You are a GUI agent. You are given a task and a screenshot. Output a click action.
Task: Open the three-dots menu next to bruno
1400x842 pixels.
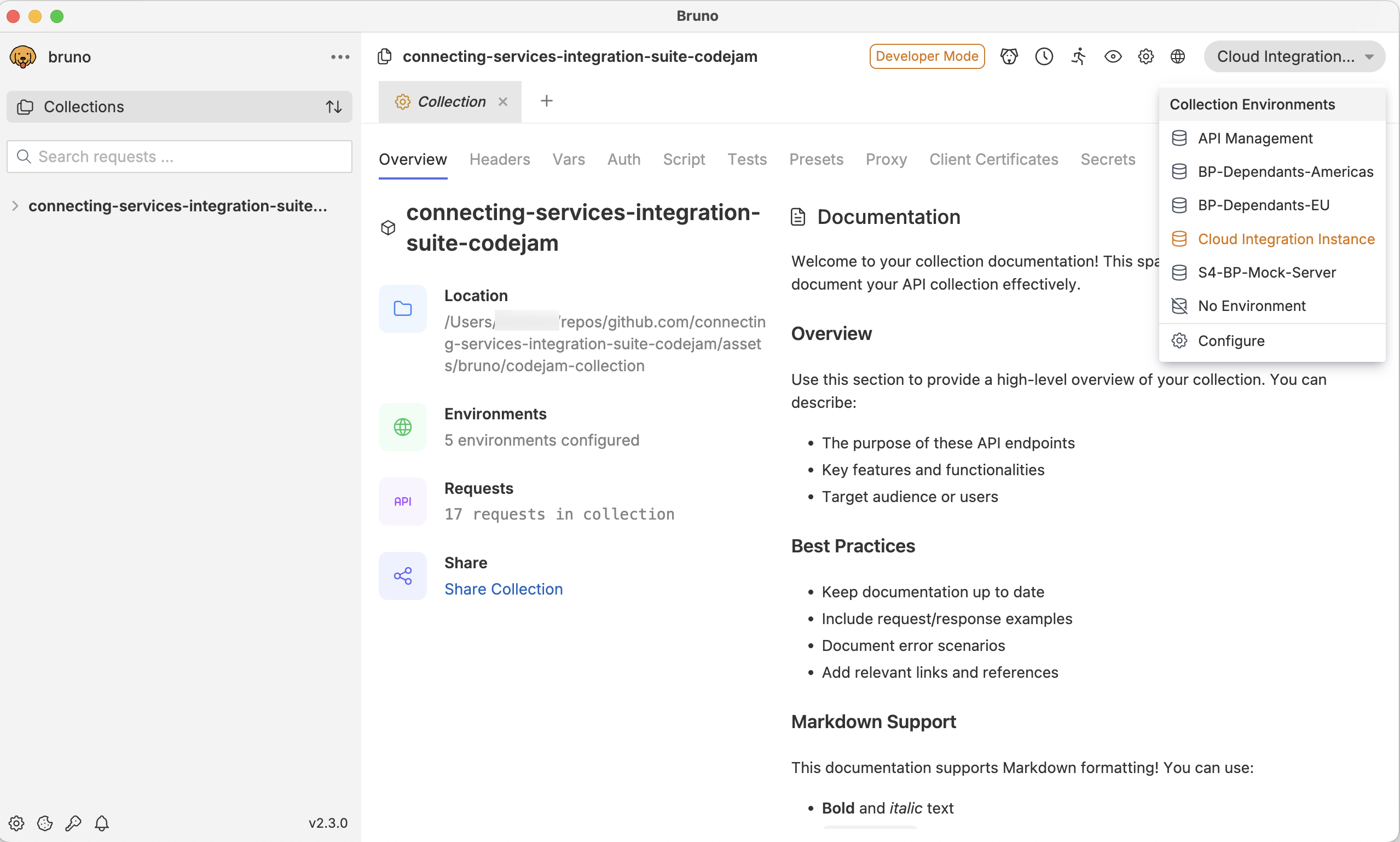point(340,57)
